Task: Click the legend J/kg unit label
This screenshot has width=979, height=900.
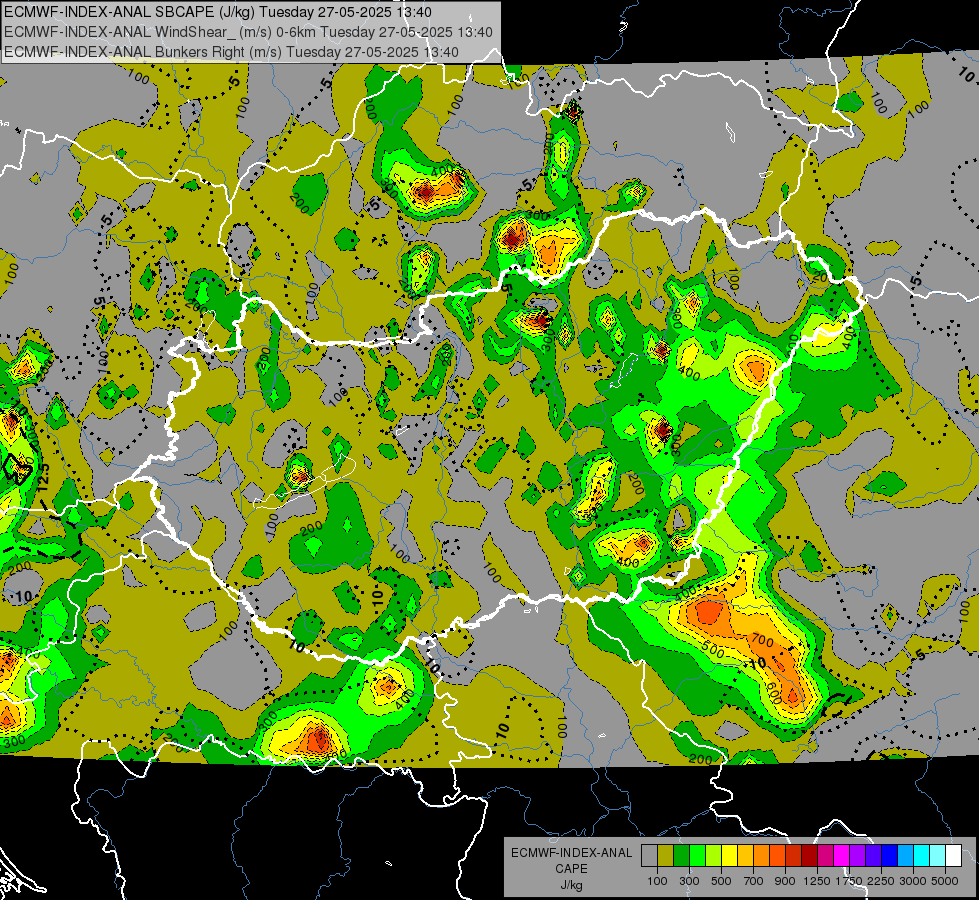Action: pos(571,885)
